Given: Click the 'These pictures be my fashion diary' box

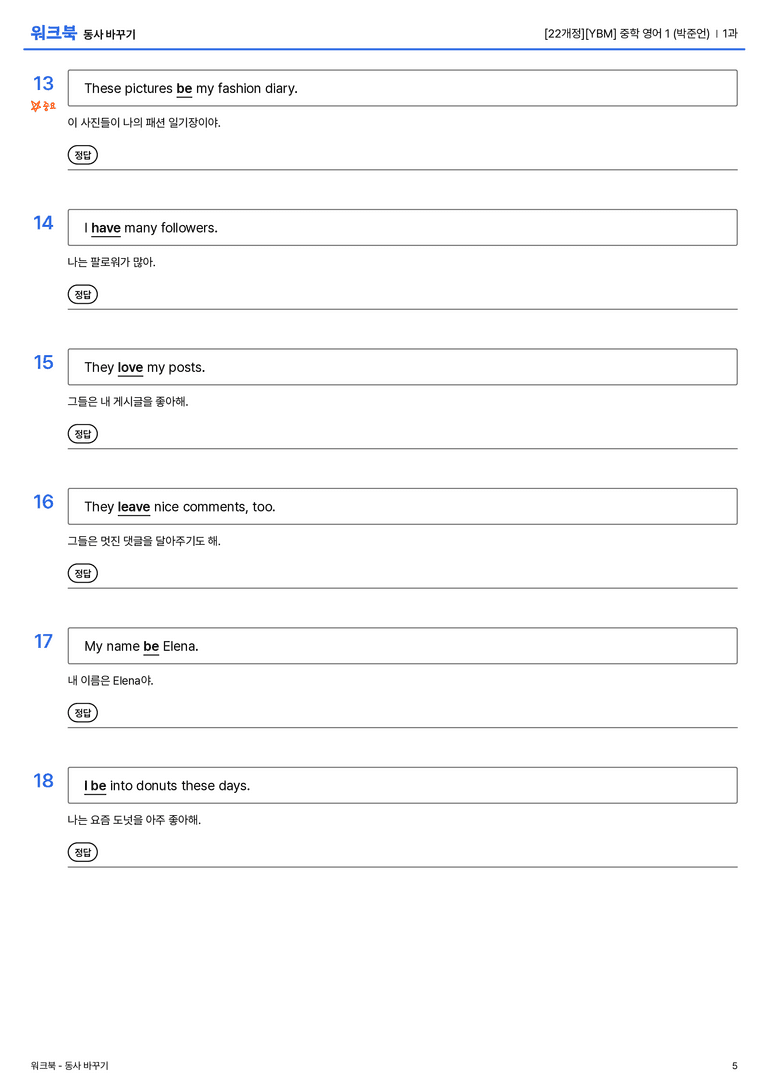Looking at the screenshot, I should pos(402,88).
